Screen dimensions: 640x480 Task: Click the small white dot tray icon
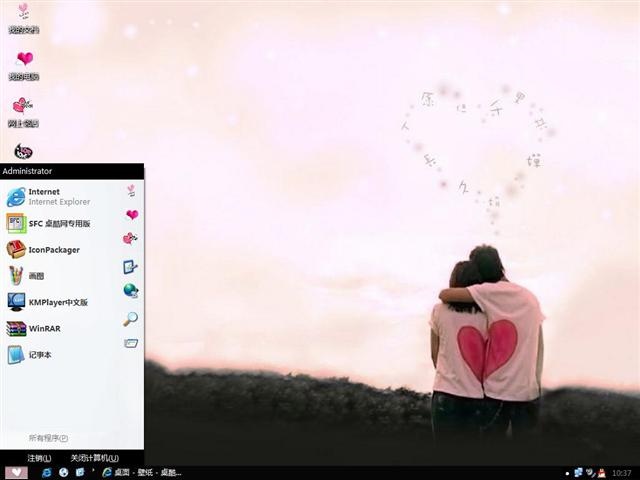[x=567, y=473]
